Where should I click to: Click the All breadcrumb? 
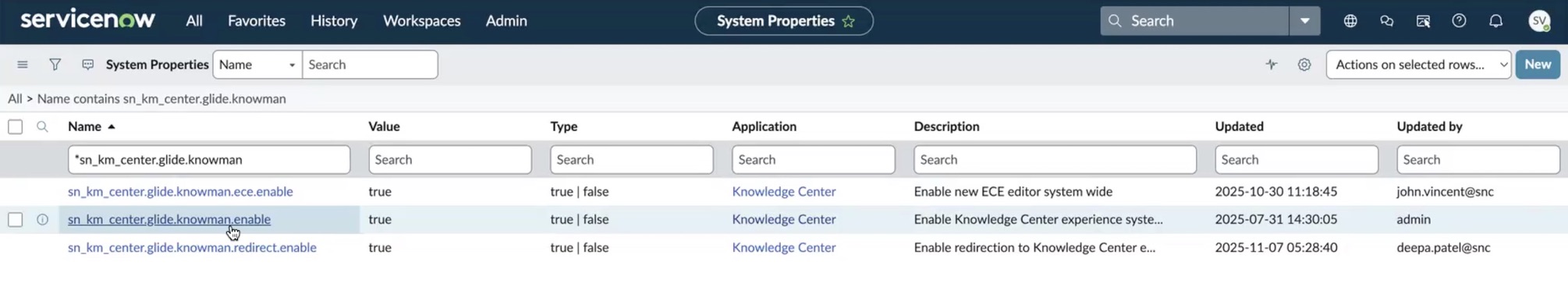click(x=15, y=98)
